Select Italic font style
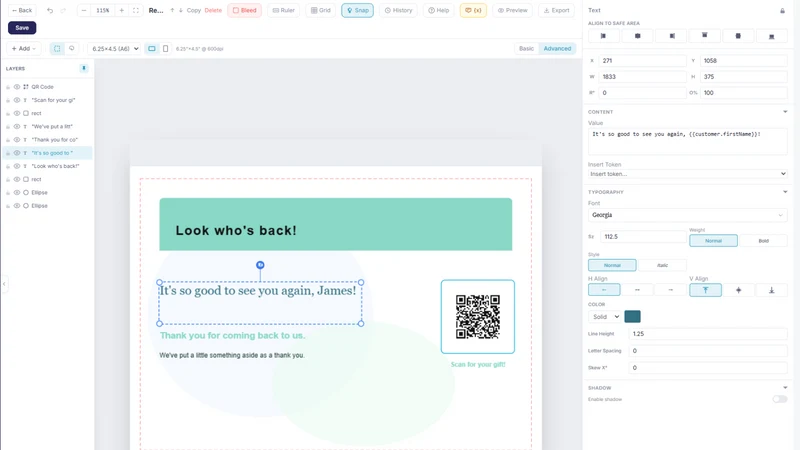 [x=662, y=265]
